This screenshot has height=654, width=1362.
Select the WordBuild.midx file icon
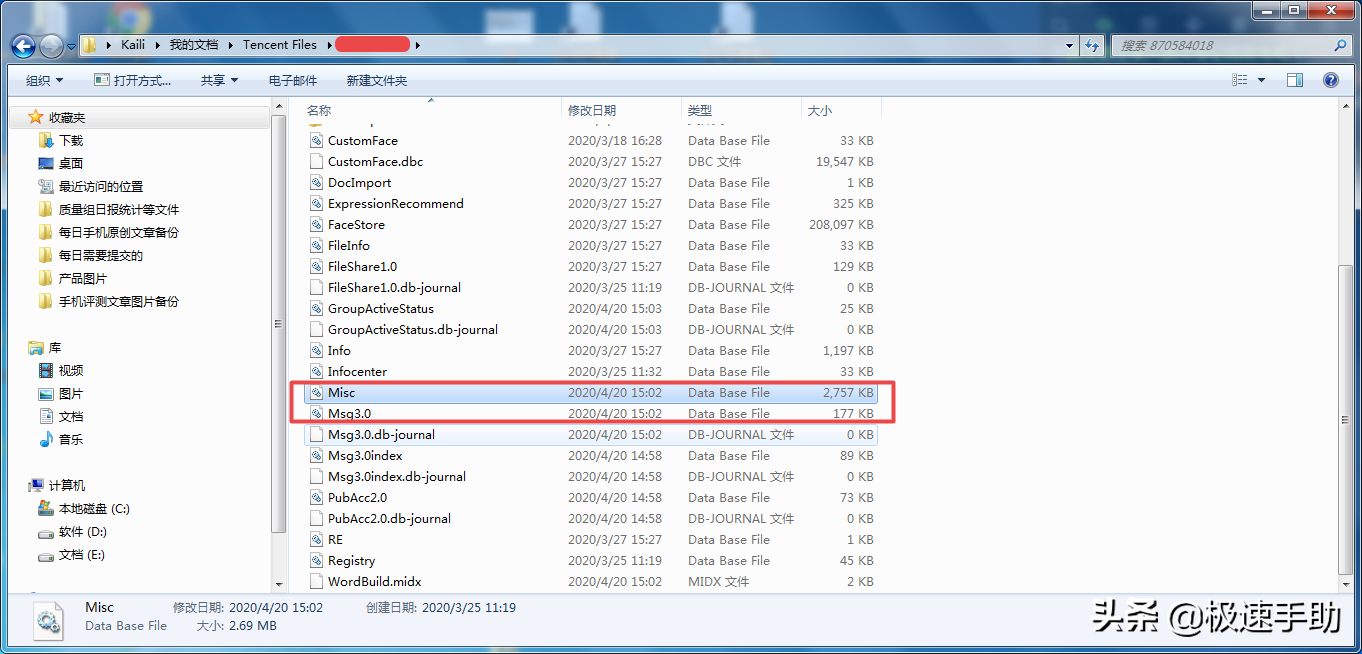(316, 582)
